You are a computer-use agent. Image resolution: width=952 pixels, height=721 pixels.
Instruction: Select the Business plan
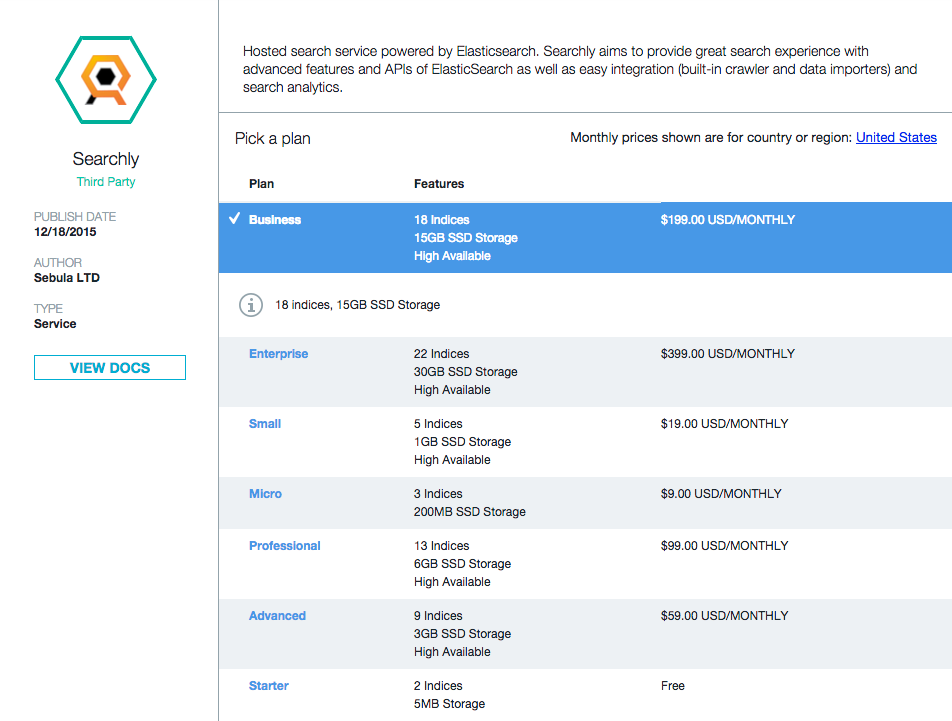pyautogui.click(x=275, y=220)
